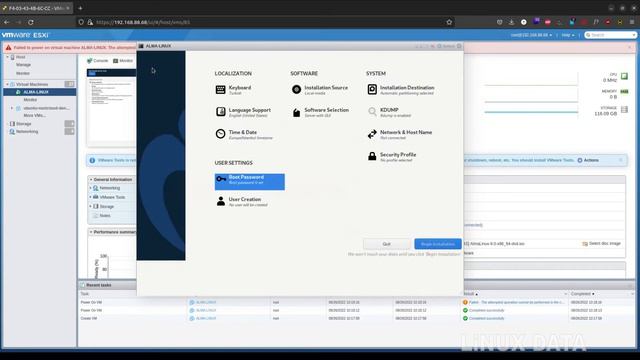Click Virtual Machines count badge
This screenshot has height=360, width=640.
[x=69, y=84]
